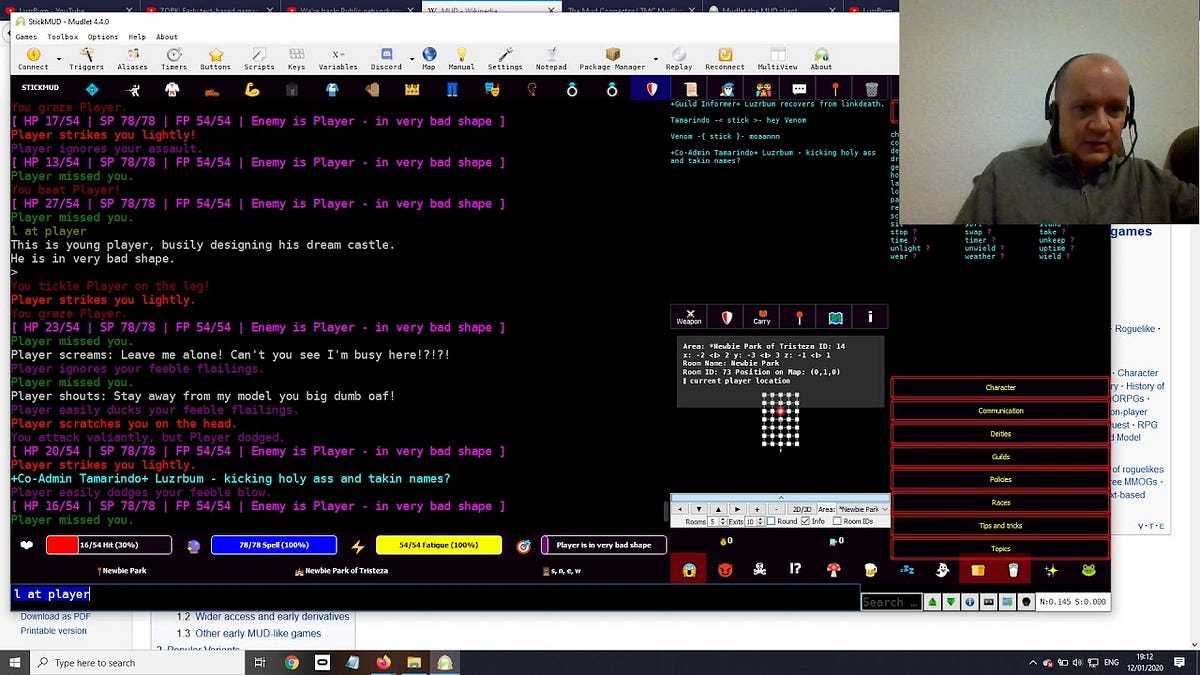Click the red devil emote icon
This screenshot has width=1200, height=675.
(724, 570)
